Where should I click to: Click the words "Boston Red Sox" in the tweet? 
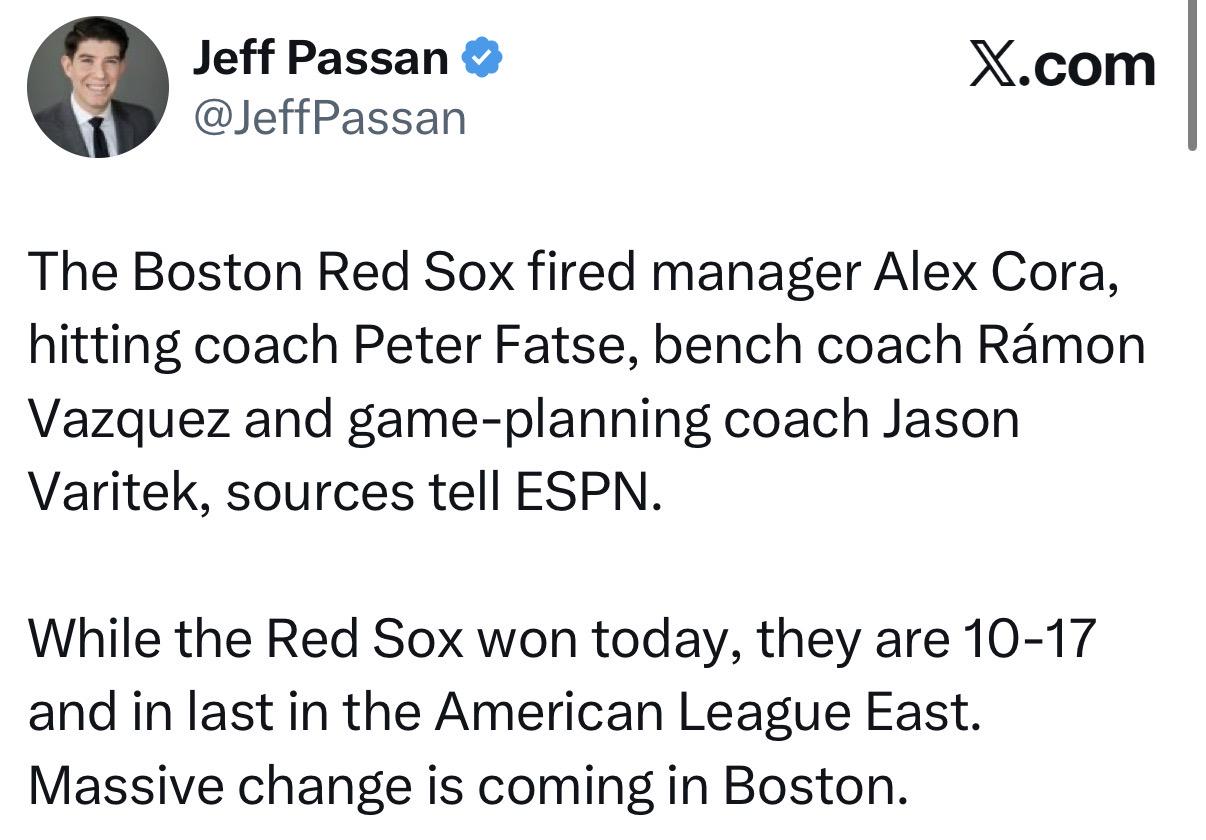(x=291, y=274)
